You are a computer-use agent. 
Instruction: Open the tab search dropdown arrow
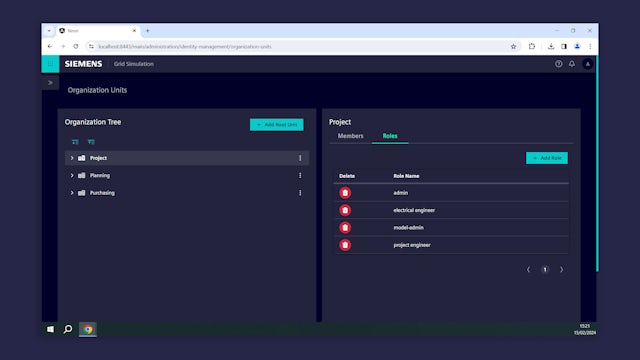(x=49, y=31)
